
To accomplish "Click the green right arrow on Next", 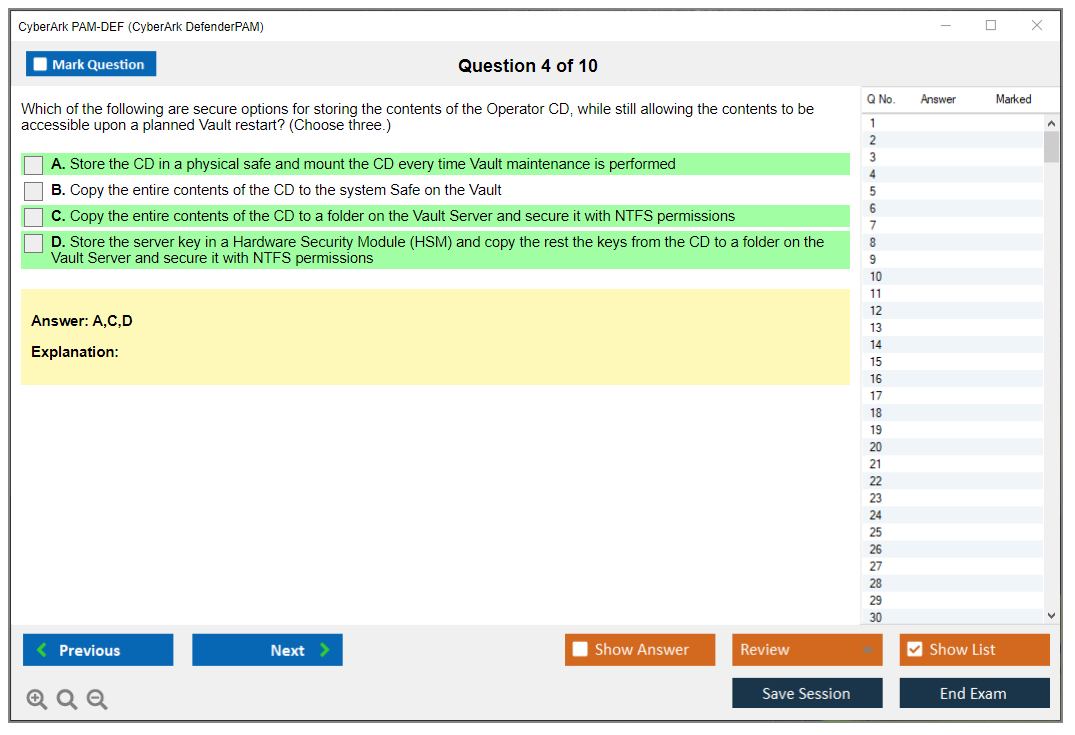I will [x=325, y=650].
